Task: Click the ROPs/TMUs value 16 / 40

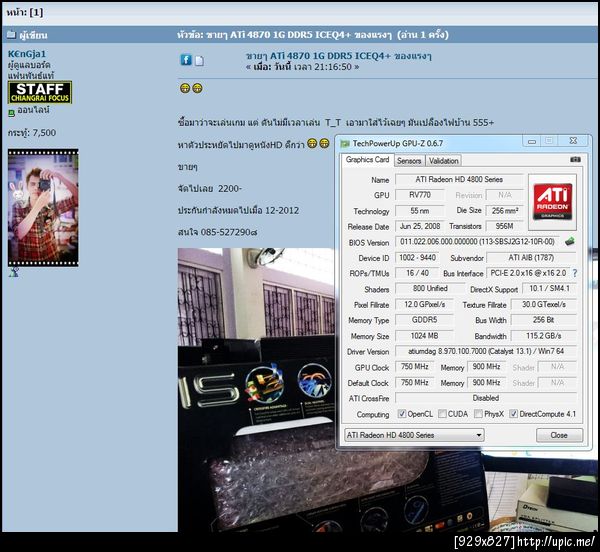Action: (x=417, y=273)
